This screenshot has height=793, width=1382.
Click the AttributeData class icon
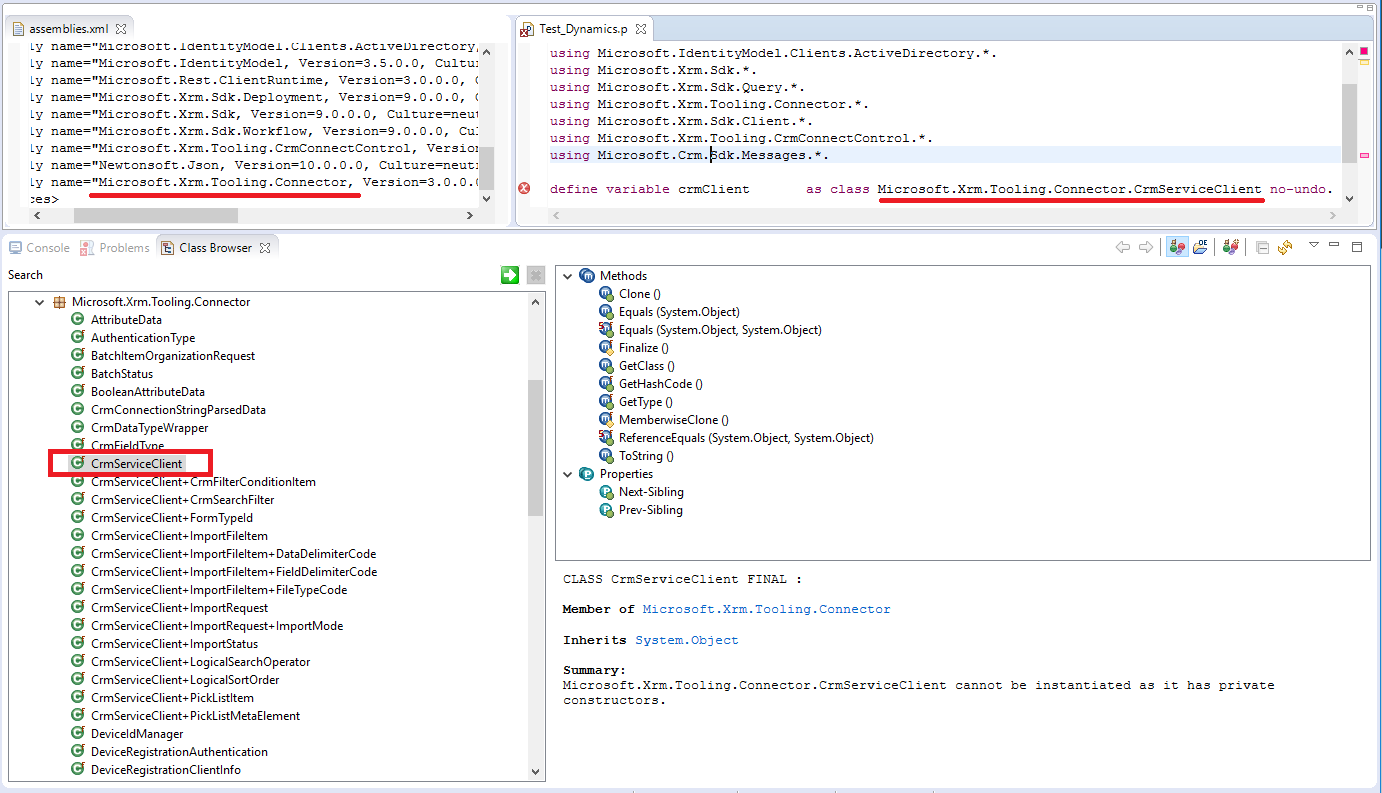pyautogui.click(x=77, y=320)
